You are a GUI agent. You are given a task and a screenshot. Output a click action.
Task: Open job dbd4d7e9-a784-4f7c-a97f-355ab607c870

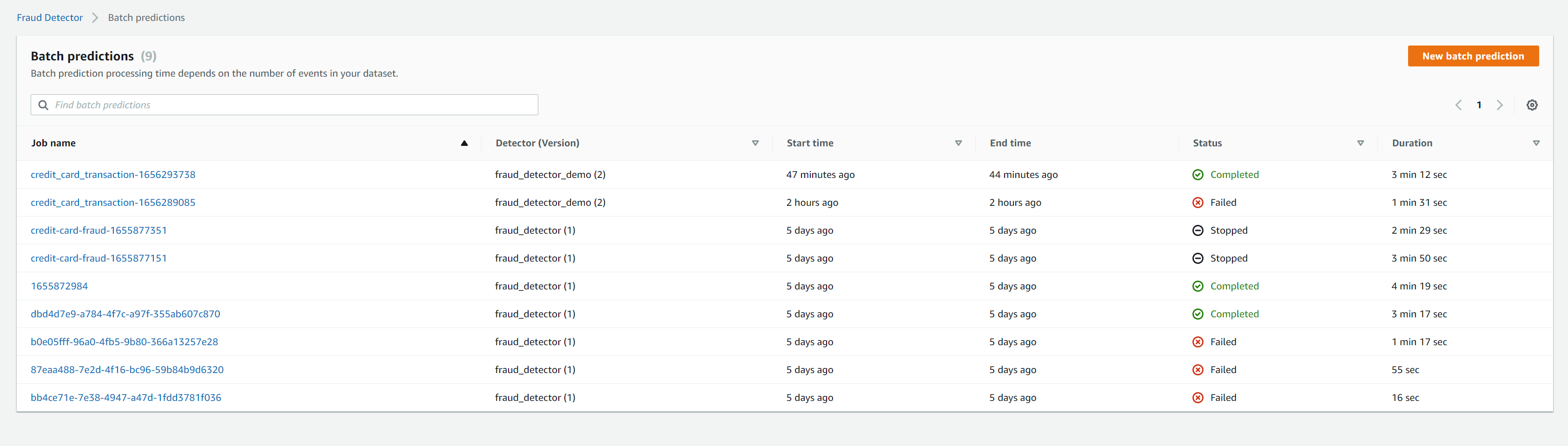click(126, 314)
